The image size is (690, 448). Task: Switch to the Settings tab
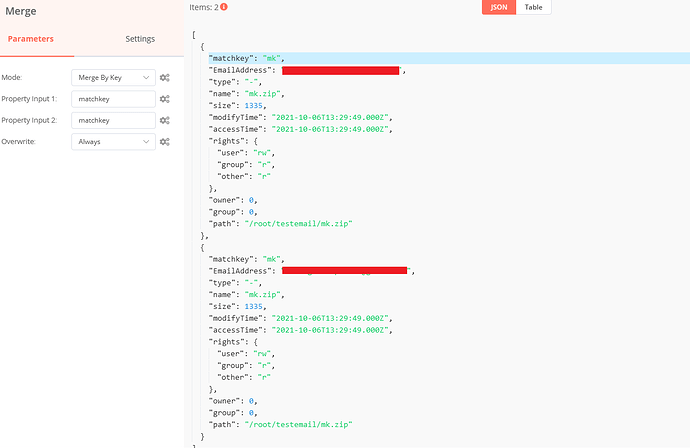click(x=140, y=39)
